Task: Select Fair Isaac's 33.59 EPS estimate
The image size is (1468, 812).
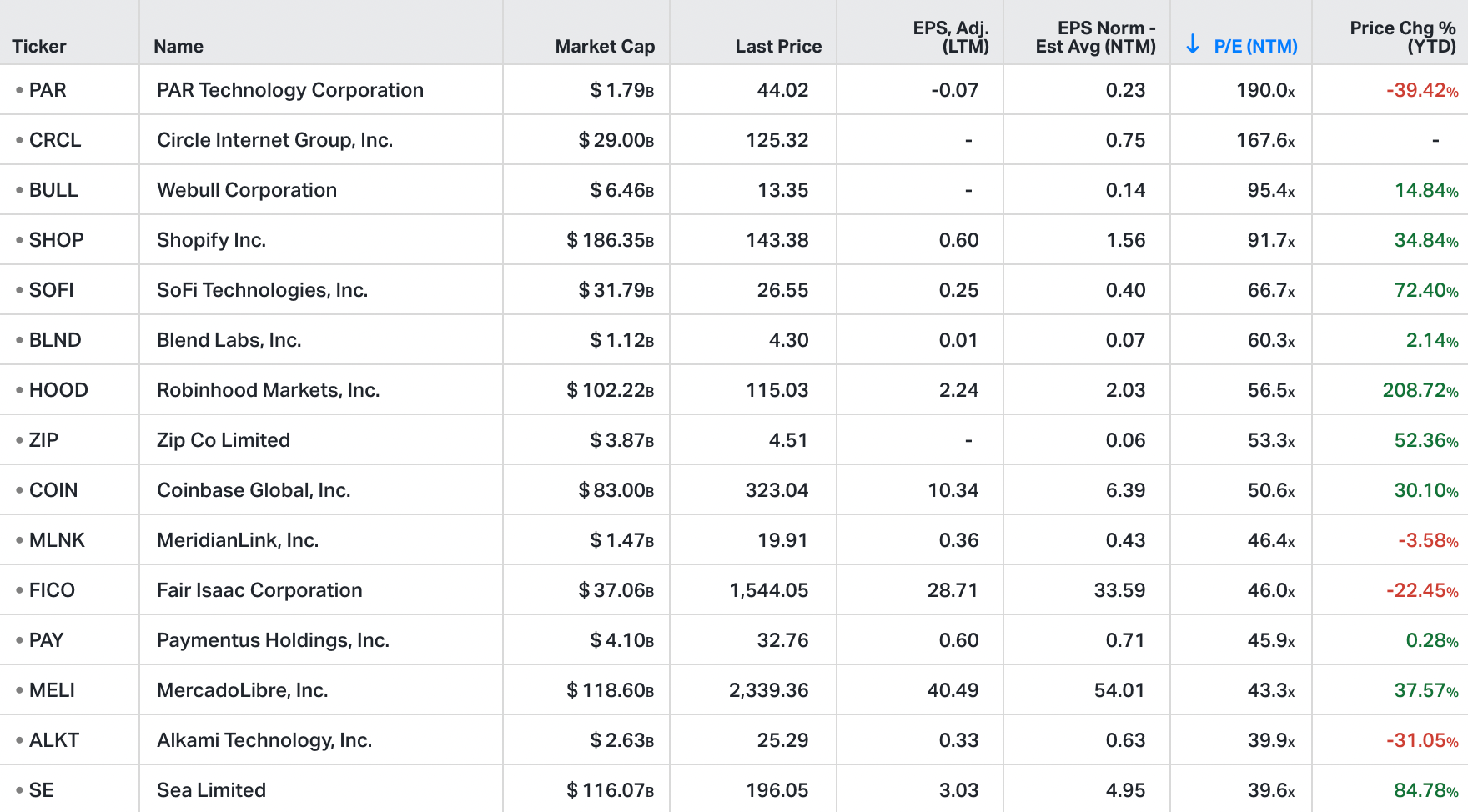Action: 1120,590
